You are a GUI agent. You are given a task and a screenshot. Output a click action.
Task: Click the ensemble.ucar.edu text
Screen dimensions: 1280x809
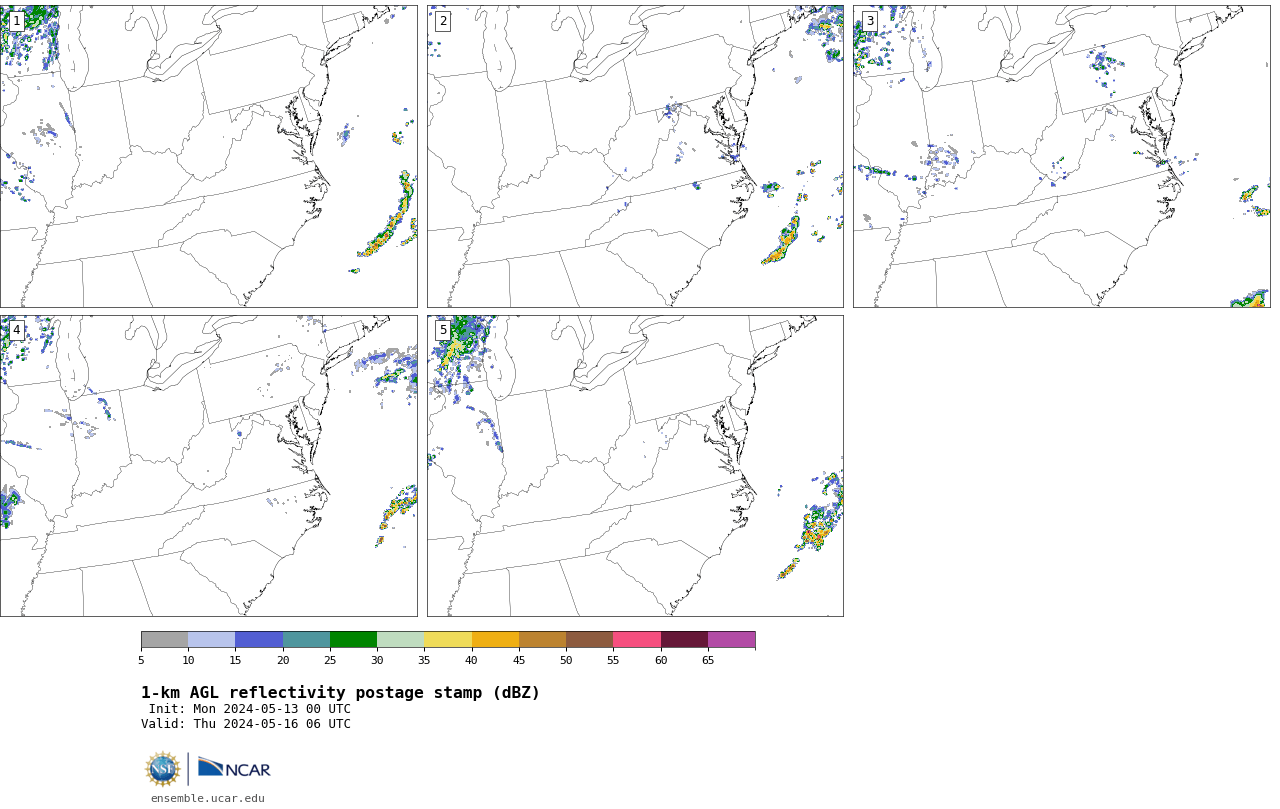[208, 798]
